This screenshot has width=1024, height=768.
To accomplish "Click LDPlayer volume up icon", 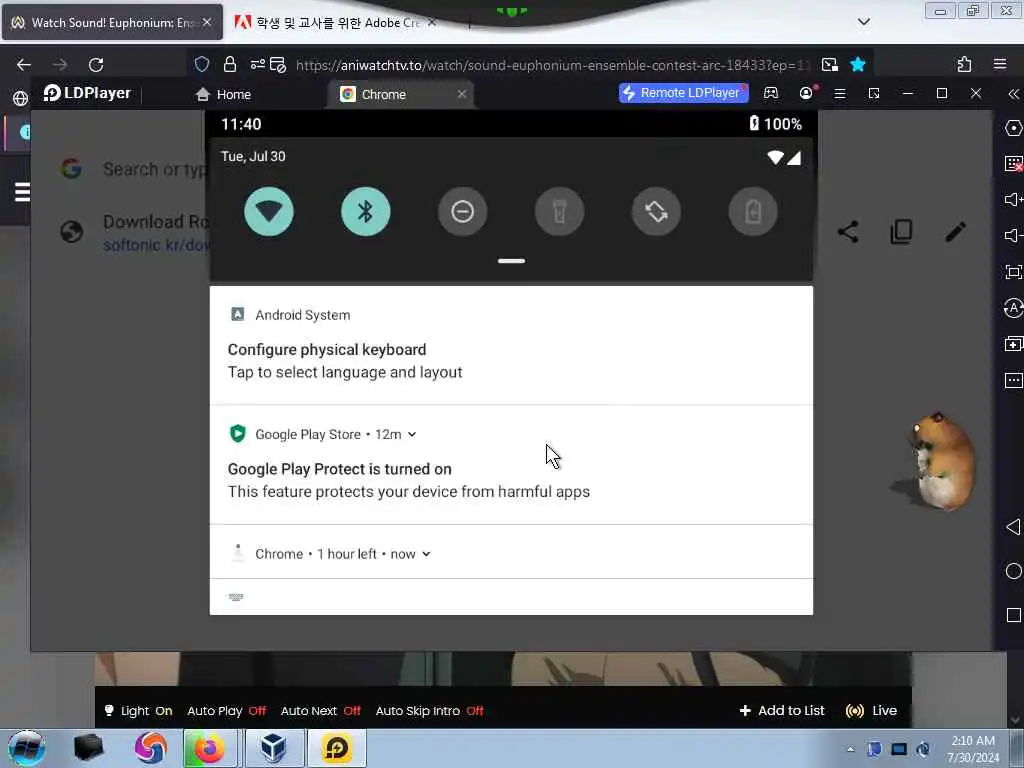I will pyautogui.click(x=1013, y=199).
